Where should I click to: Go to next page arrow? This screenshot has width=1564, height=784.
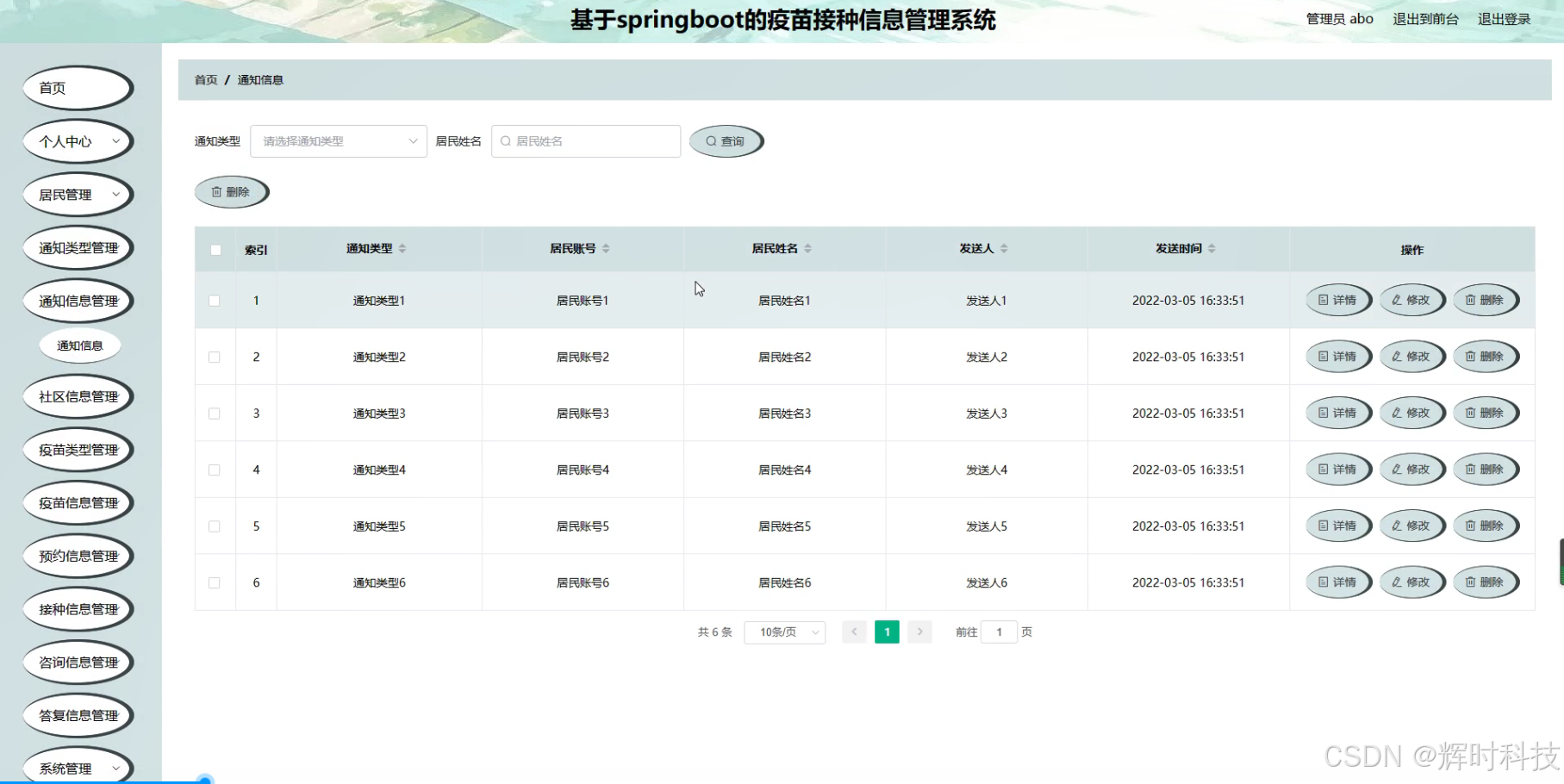coord(919,632)
